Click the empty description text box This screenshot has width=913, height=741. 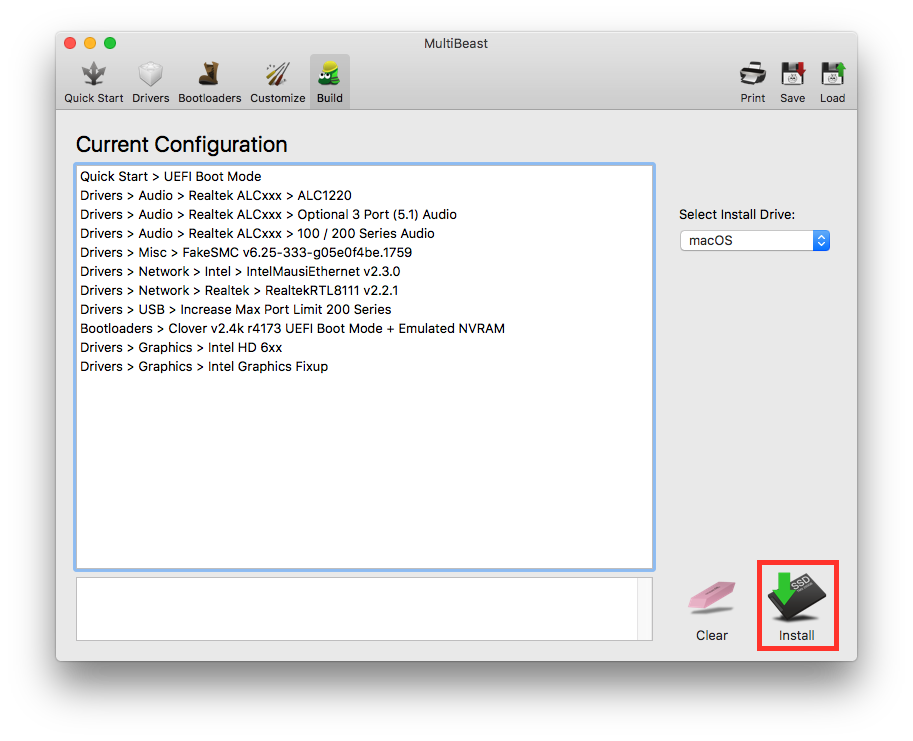(357, 608)
